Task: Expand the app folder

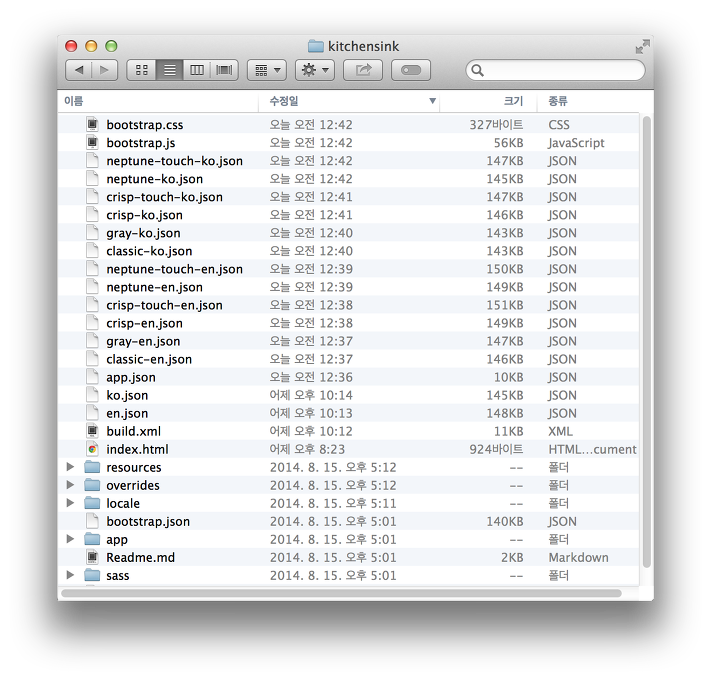Action: [70, 539]
